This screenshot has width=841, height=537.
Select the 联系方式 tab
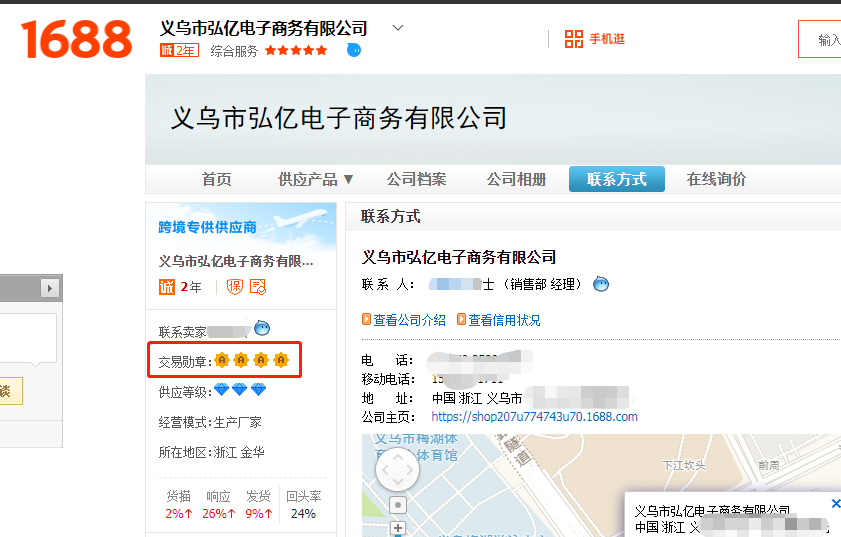point(617,179)
